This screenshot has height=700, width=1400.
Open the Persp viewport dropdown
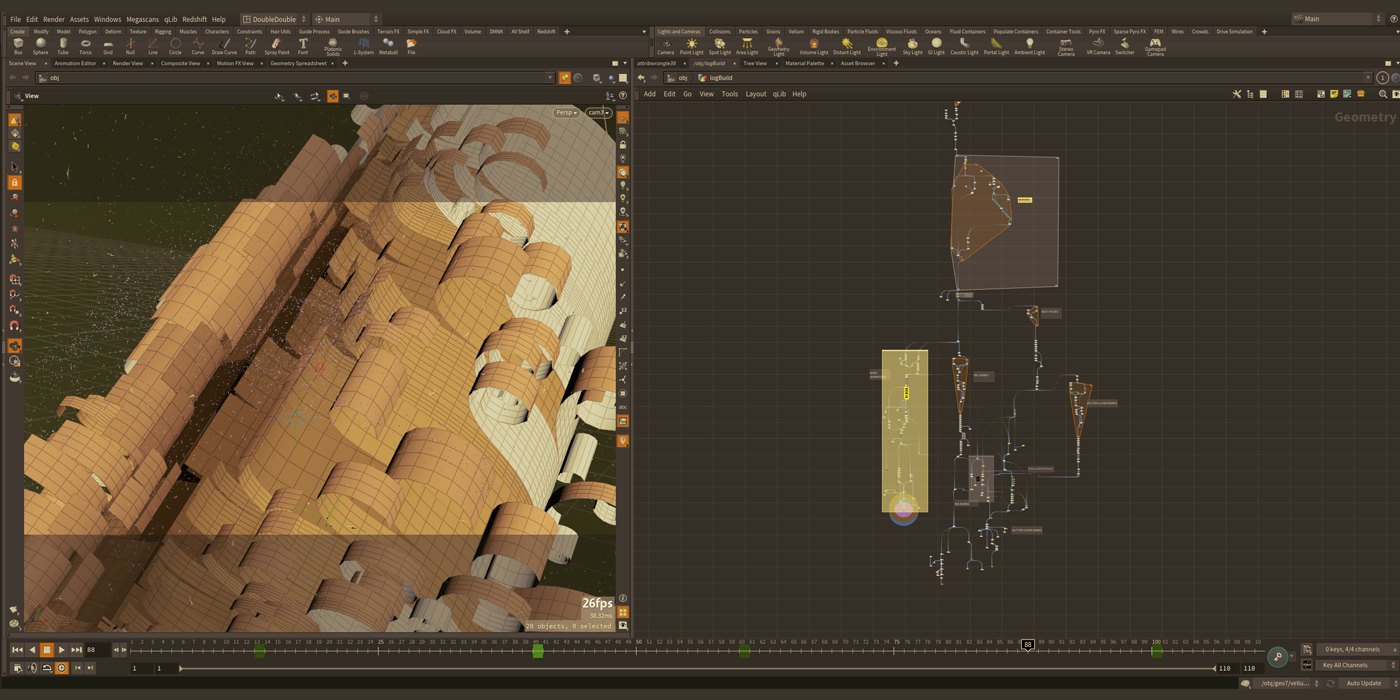(x=567, y=113)
